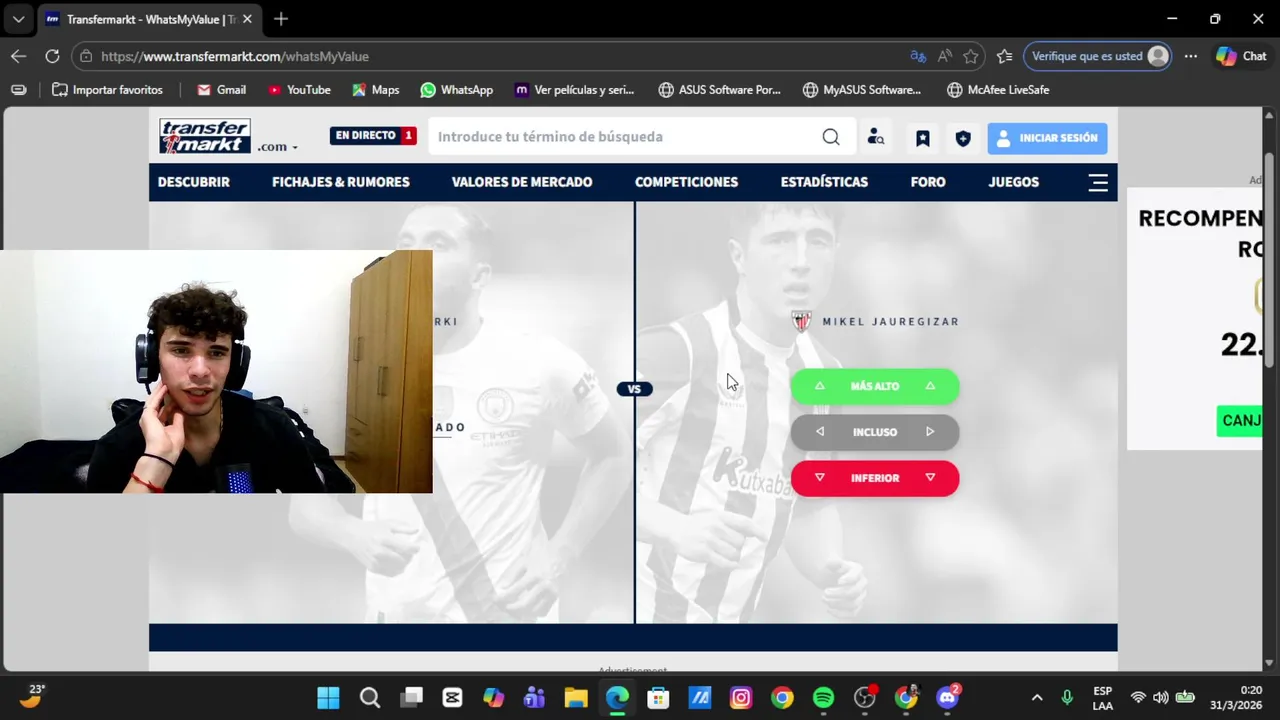This screenshot has width=1280, height=720.
Task: Choose the gray Incluso button
Action: (875, 432)
